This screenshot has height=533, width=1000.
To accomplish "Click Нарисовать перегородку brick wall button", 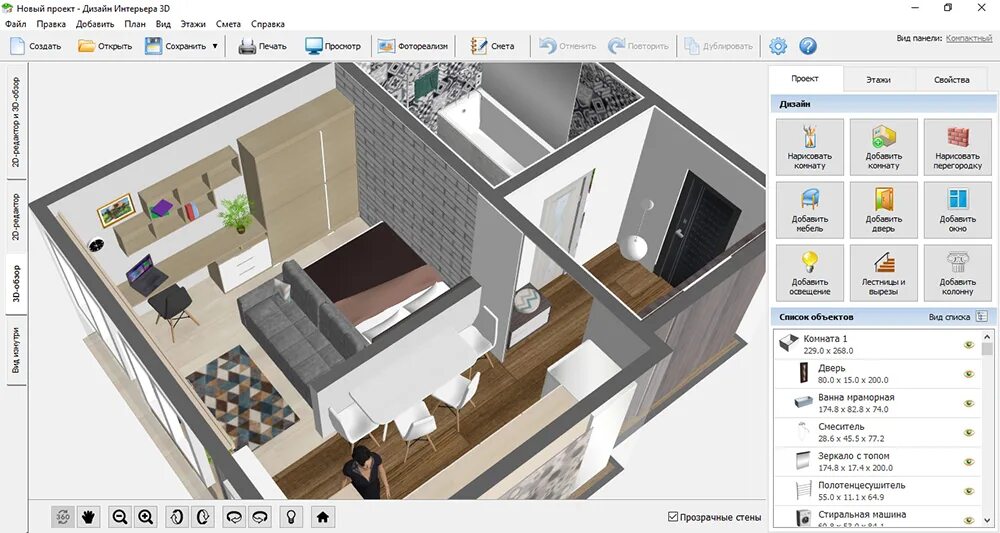I will coord(958,147).
